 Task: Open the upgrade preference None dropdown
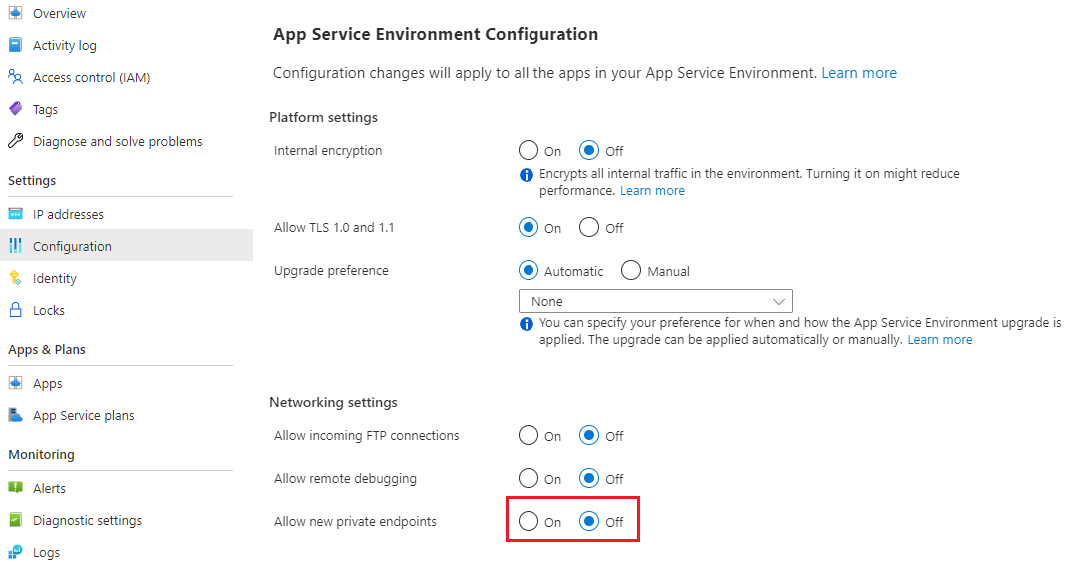tap(655, 301)
